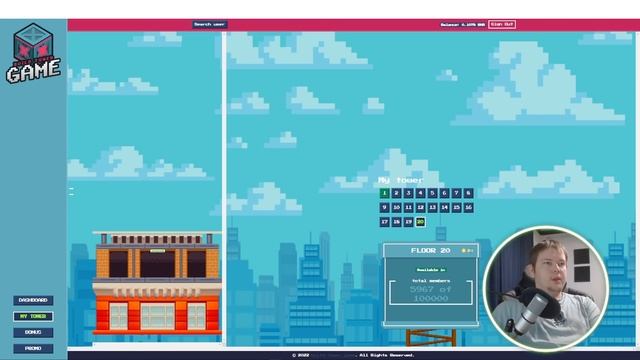Select highlighted floor 20 button

coord(420,222)
